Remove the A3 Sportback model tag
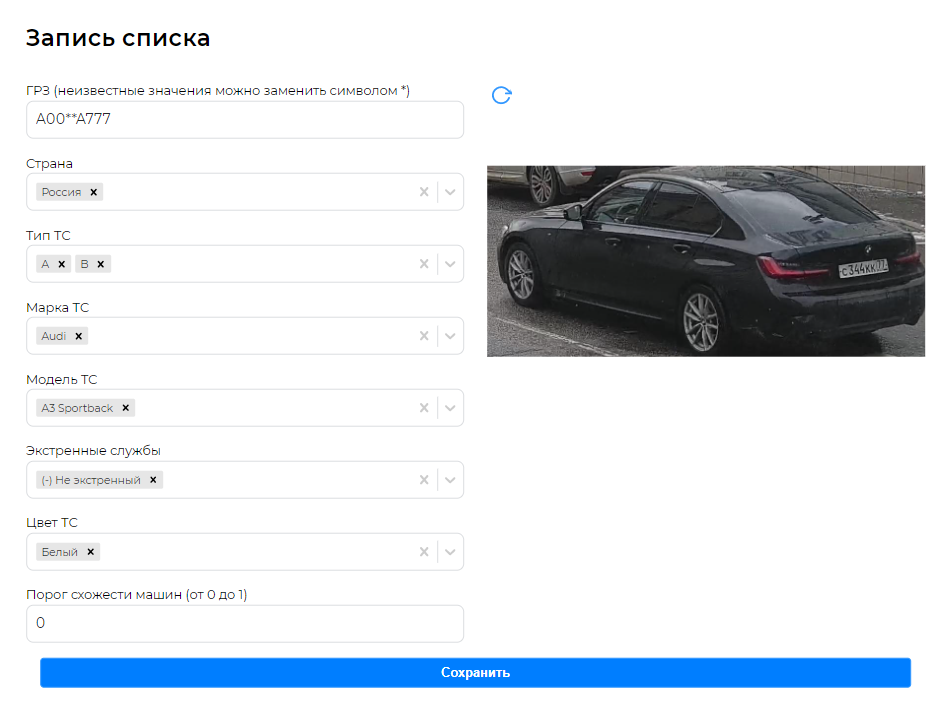Screen dimensions: 948x728 [x=126, y=408]
